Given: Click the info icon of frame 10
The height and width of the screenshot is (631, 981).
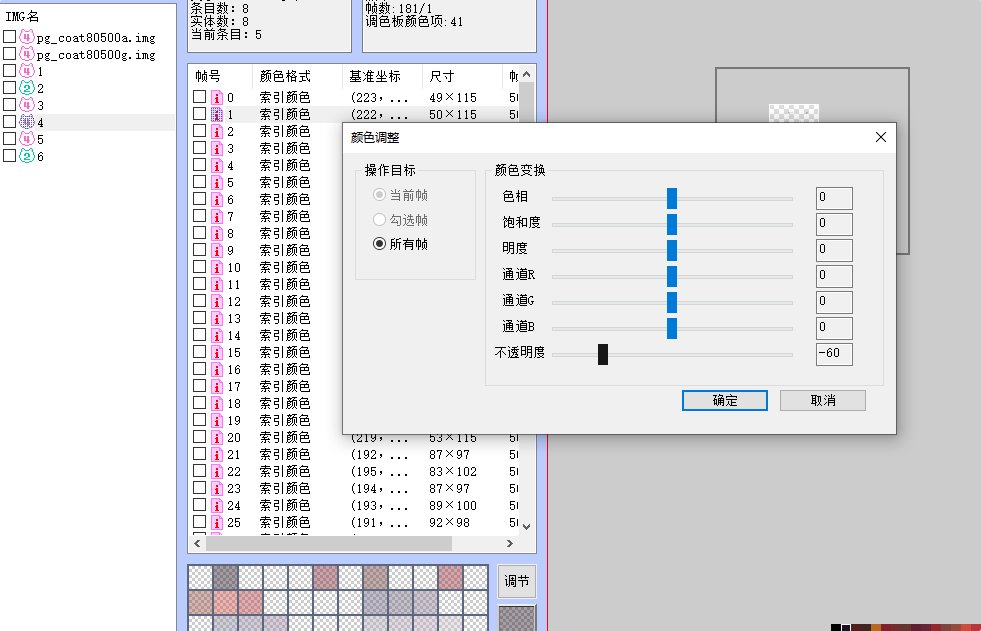Looking at the screenshot, I should click(216, 268).
